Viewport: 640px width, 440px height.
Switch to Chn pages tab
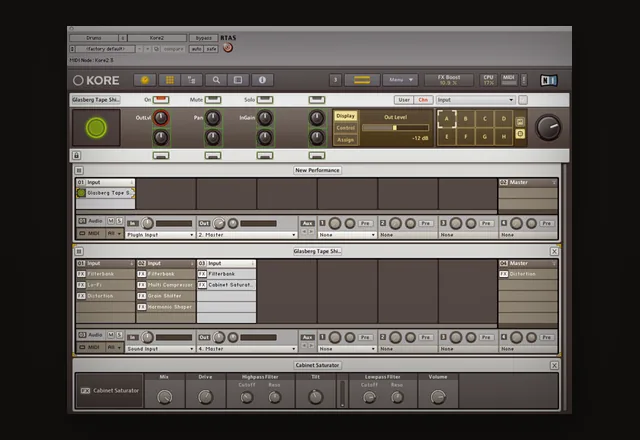click(x=423, y=100)
